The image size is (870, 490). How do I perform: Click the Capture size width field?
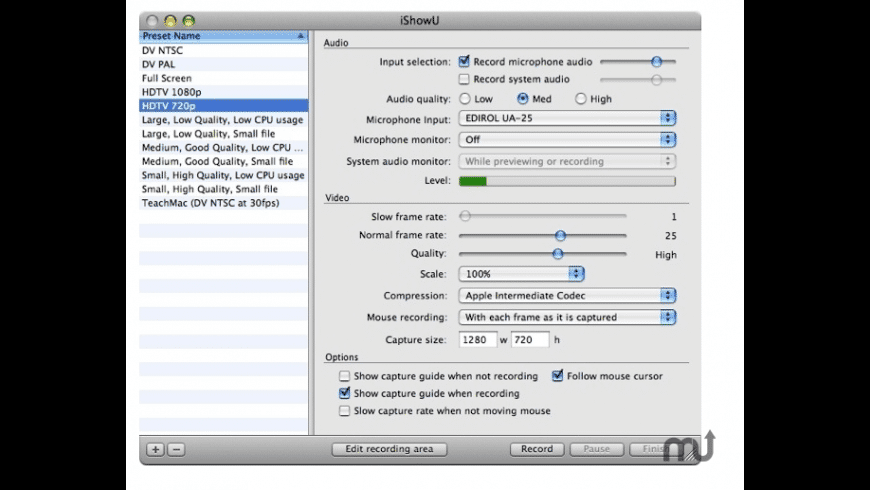(x=478, y=340)
